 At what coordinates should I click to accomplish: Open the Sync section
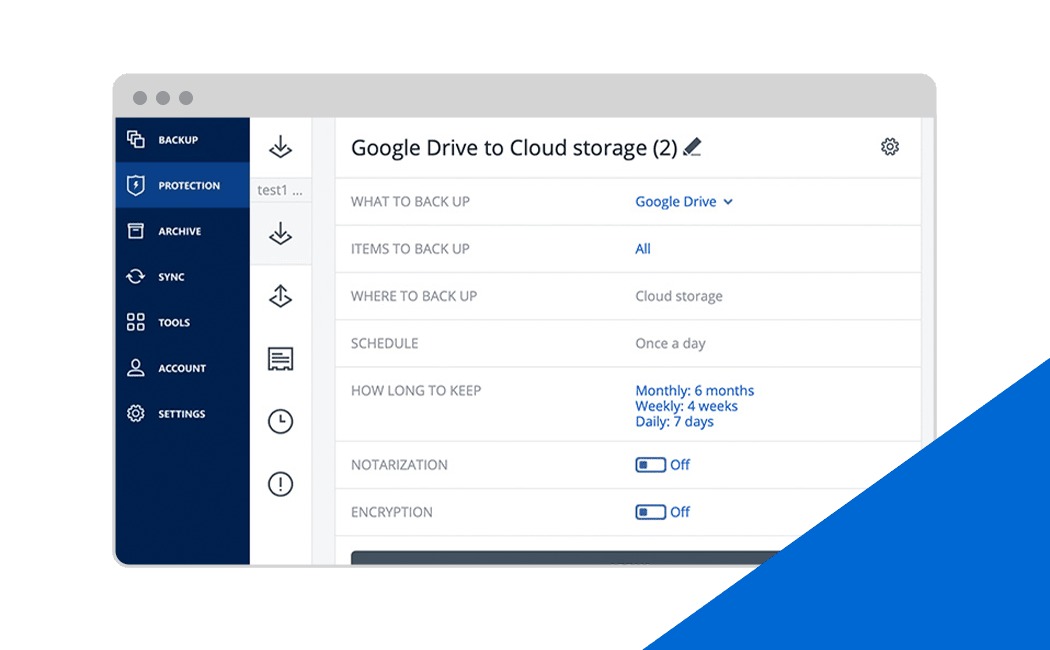click(182, 276)
